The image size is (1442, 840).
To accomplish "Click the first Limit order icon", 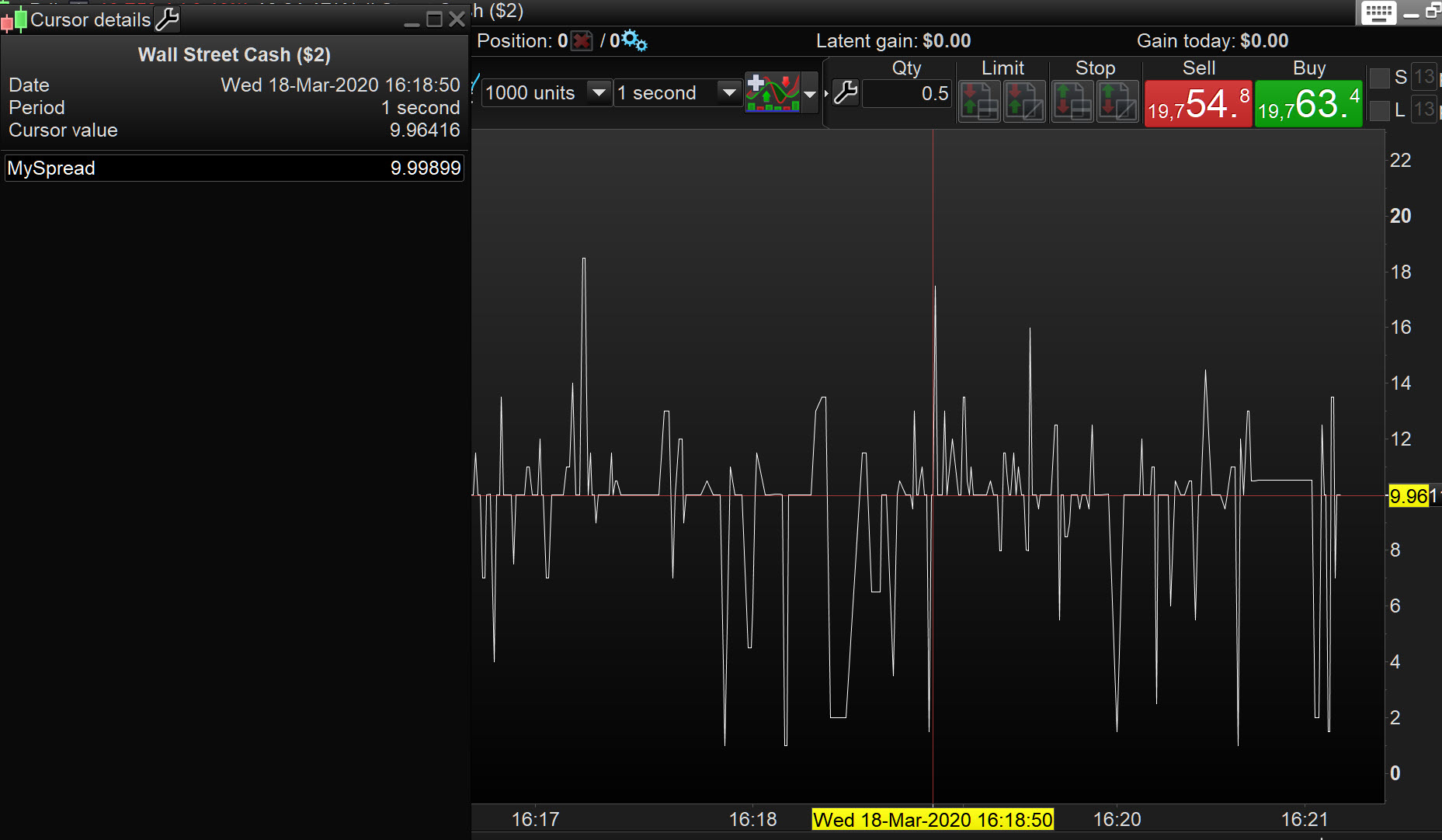I will coord(979,102).
